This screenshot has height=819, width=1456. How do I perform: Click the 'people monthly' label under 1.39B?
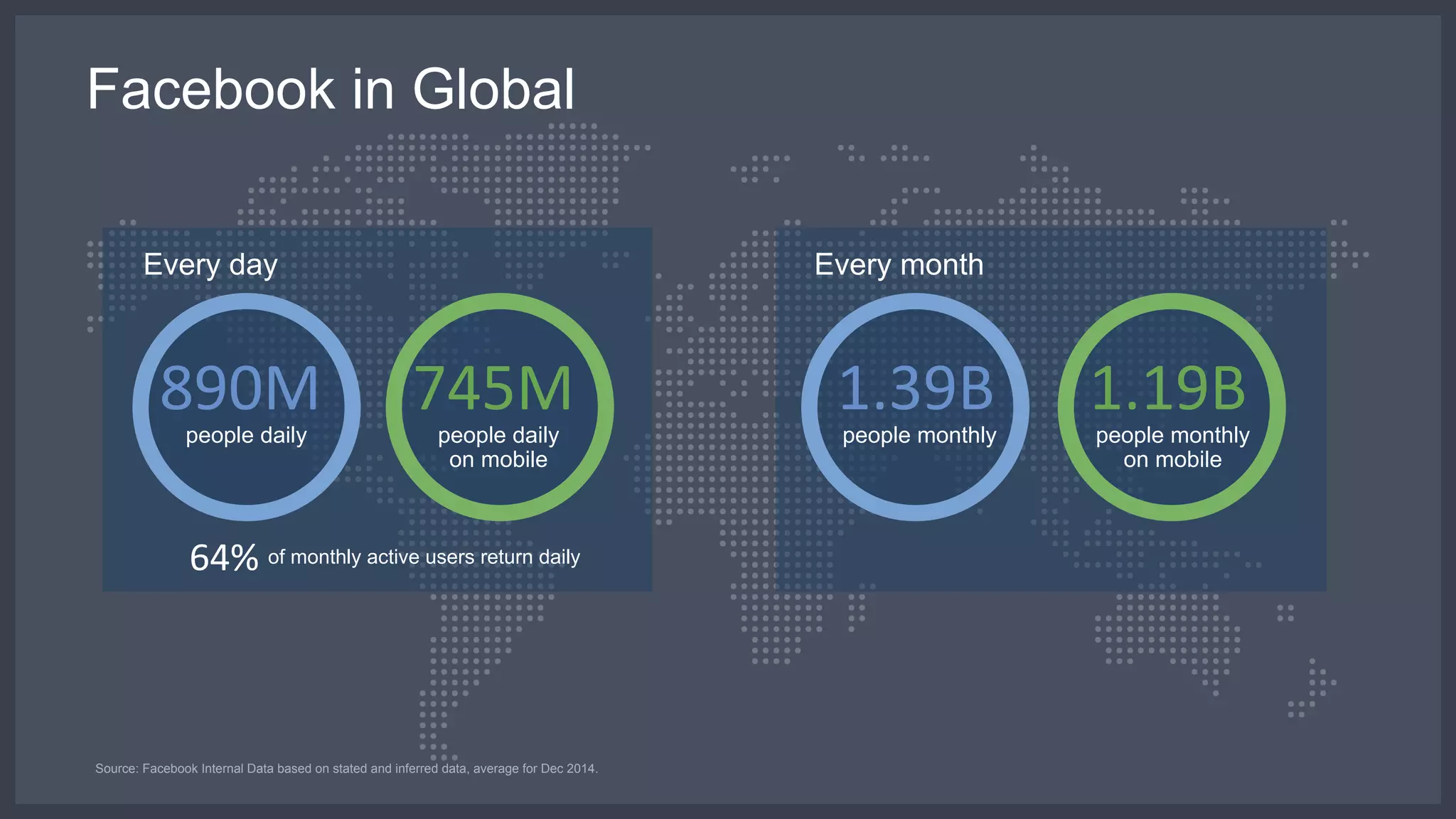coord(919,436)
